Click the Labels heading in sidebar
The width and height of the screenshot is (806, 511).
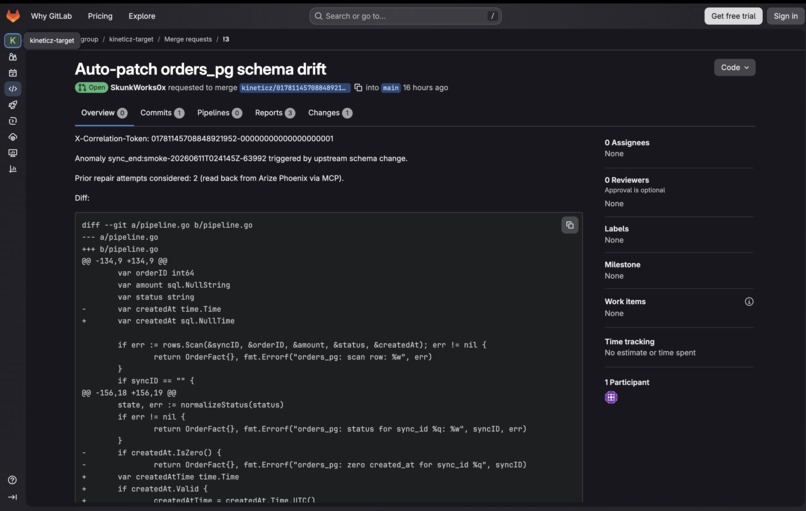(616, 229)
